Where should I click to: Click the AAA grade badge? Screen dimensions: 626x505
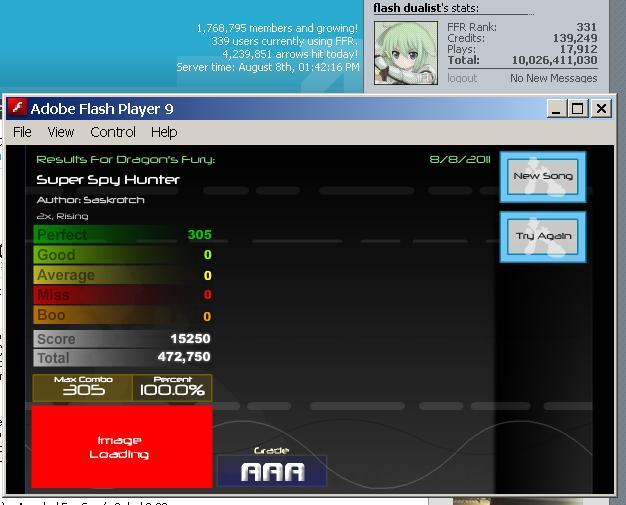(272, 471)
